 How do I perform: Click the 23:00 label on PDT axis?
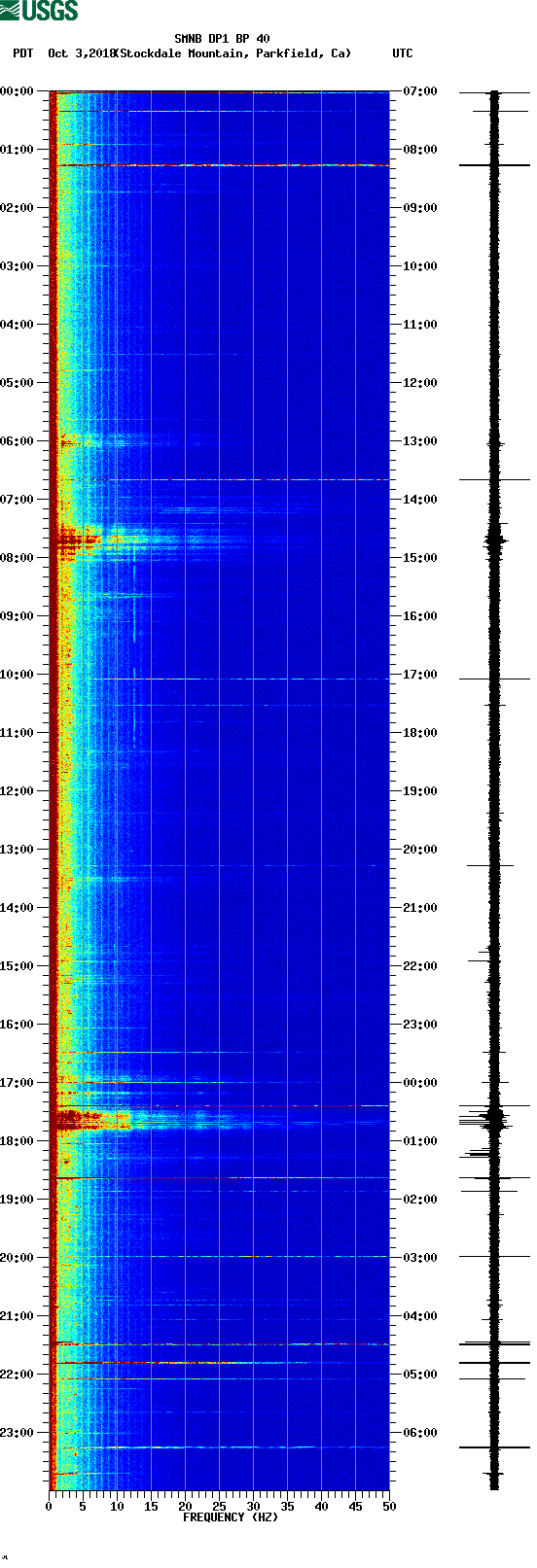18,1433
